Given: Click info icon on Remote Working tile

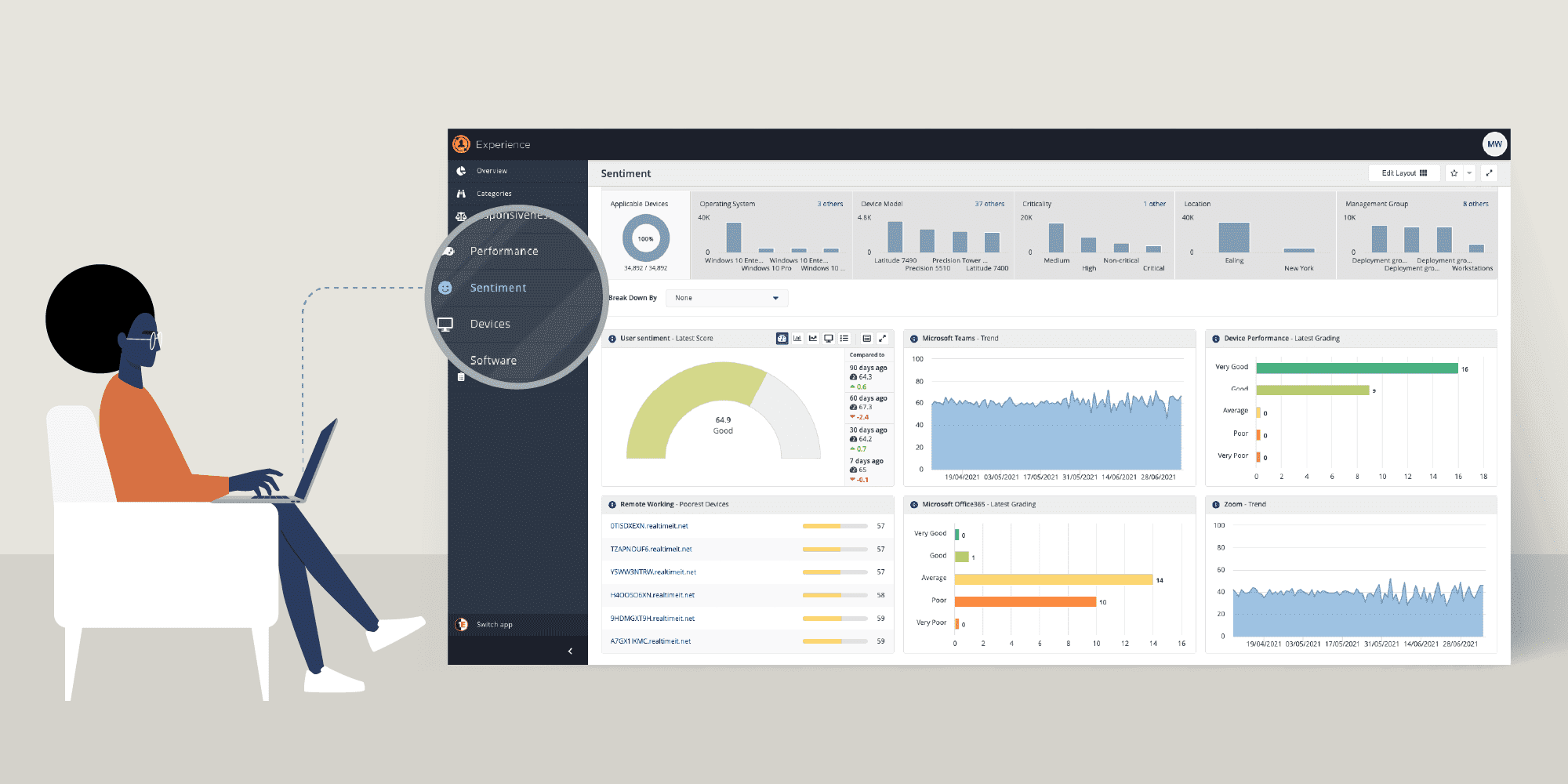Looking at the screenshot, I should [612, 505].
